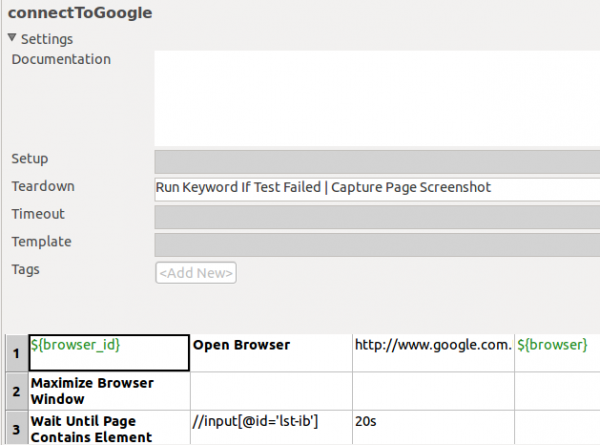Screen dimensions: 600x445
Task: Click the empty Setup field
Action: pos(377,162)
